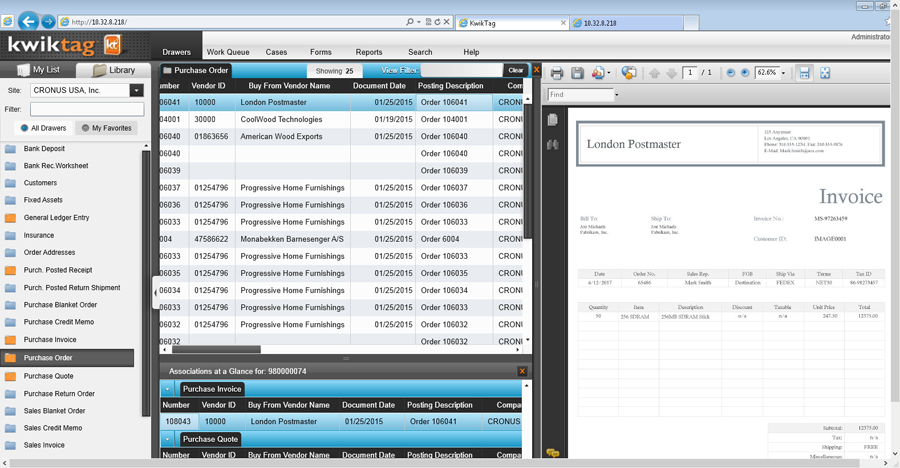Open the Forms menu
Screen dimensions: 900x468
tap(321, 52)
